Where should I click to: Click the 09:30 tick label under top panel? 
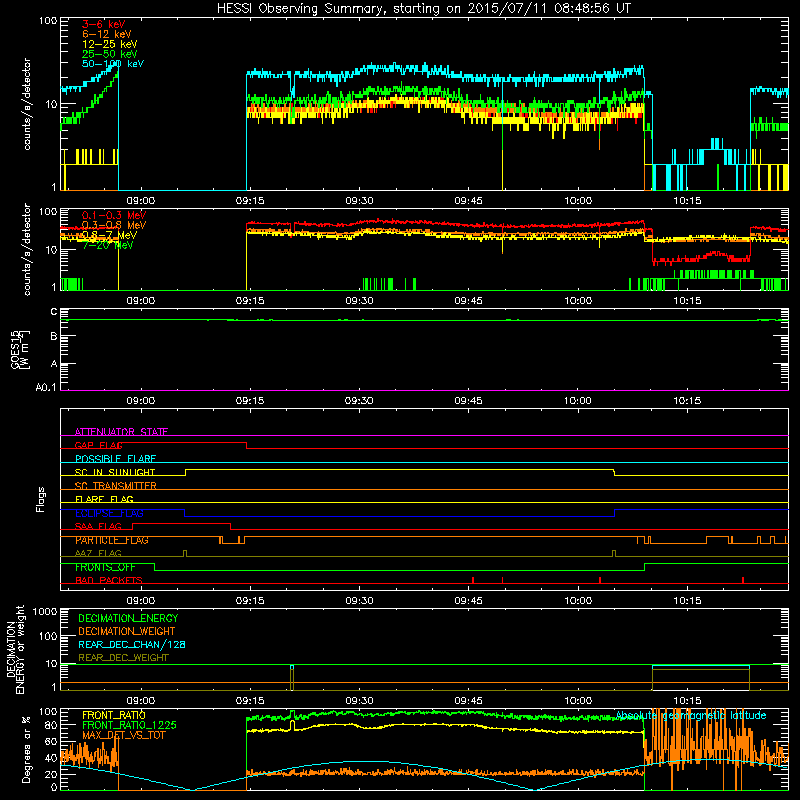pos(359,201)
